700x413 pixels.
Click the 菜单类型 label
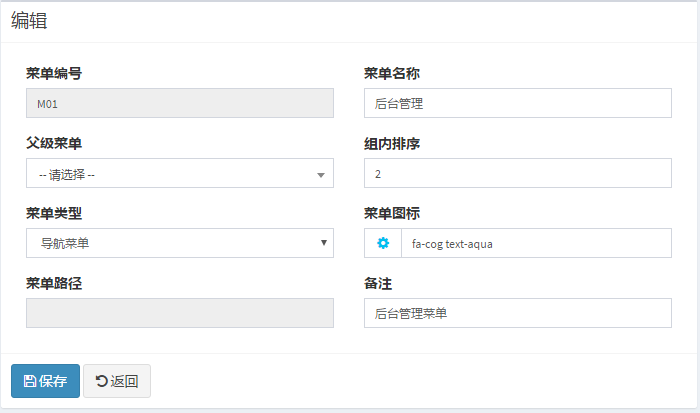(x=54, y=213)
